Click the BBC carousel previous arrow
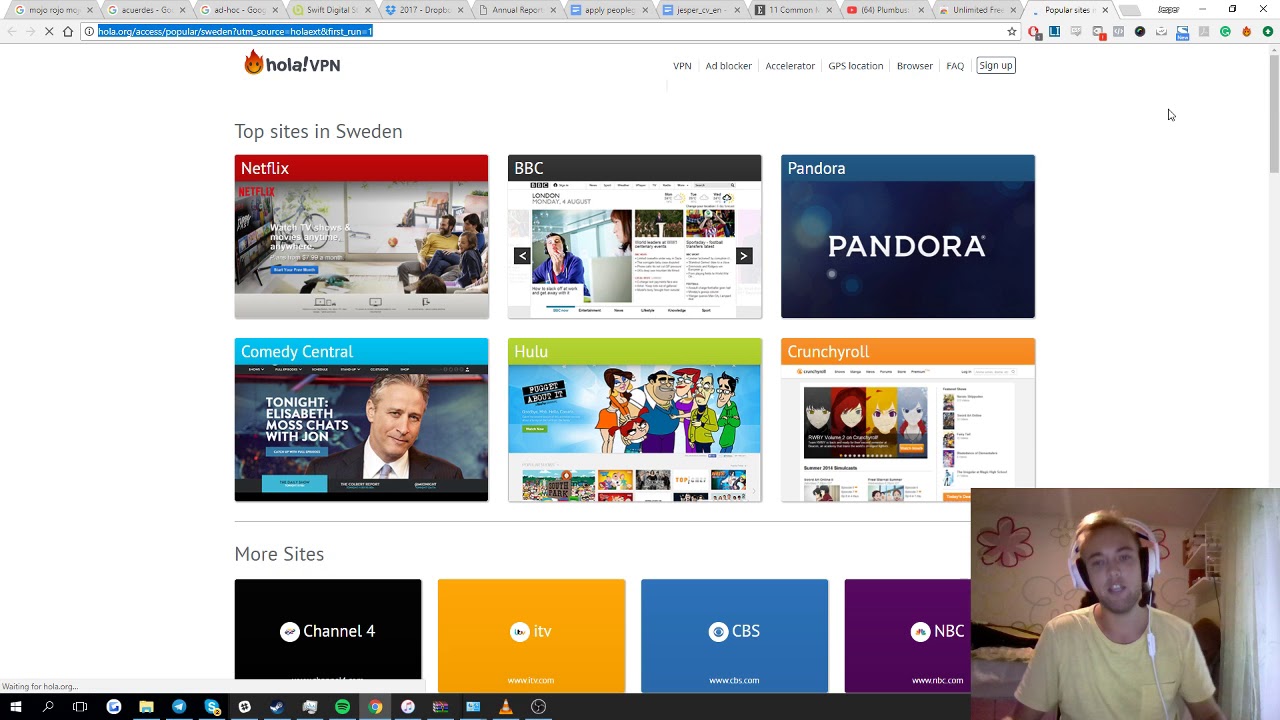This screenshot has height=720, width=1280. 522,256
